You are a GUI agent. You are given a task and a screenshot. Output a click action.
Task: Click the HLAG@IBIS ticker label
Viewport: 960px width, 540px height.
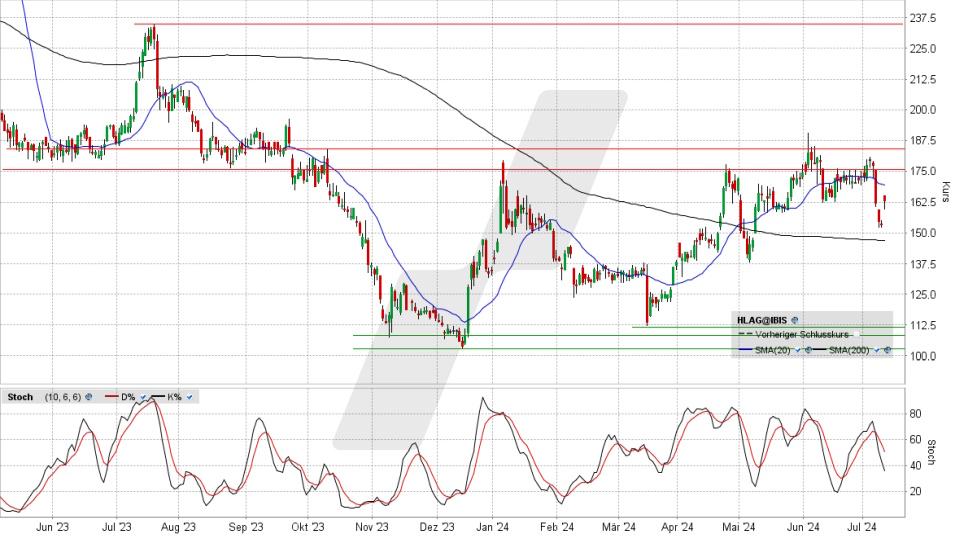(x=762, y=320)
